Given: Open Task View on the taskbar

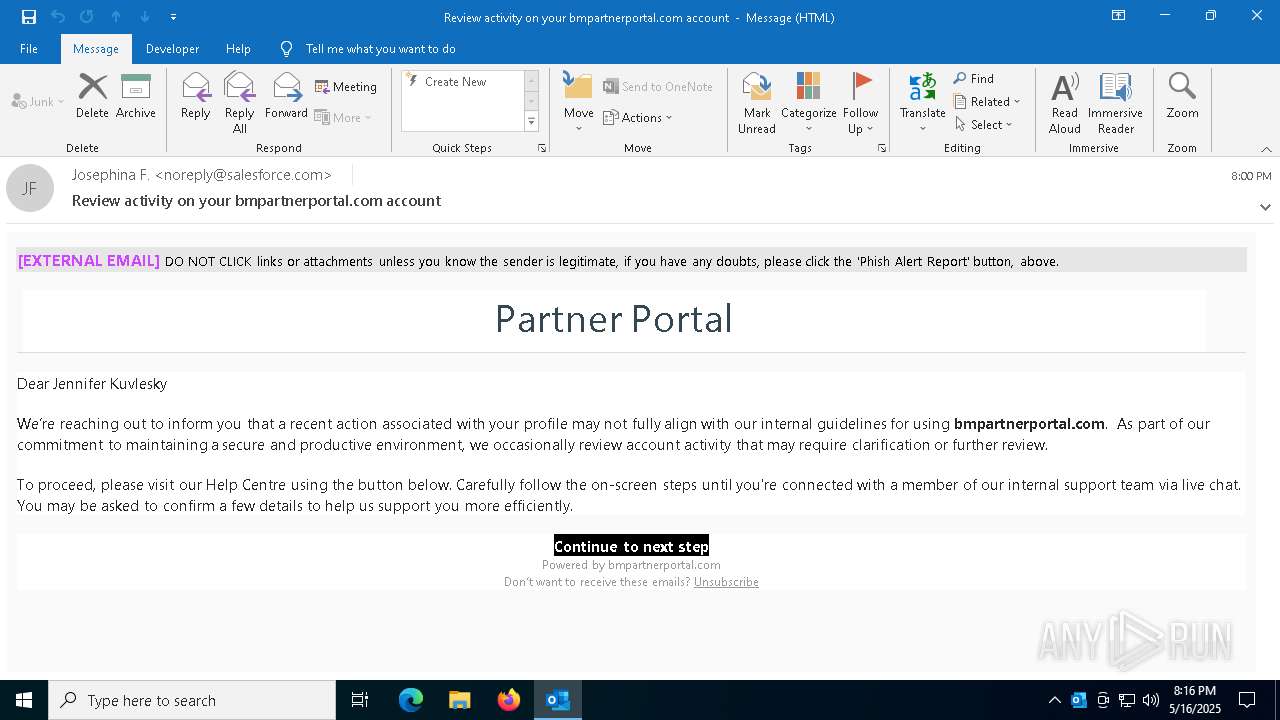Looking at the screenshot, I should [x=360, y=700].
